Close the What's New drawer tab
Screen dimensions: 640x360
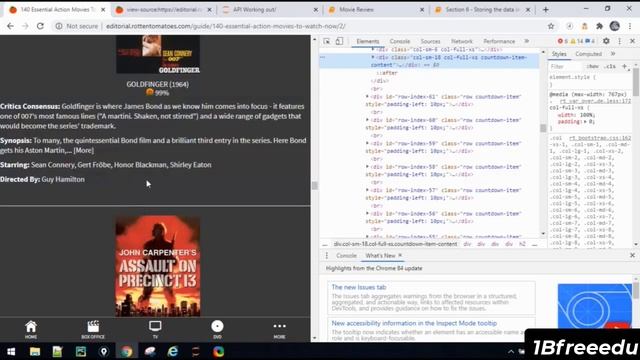pos(400,256)
